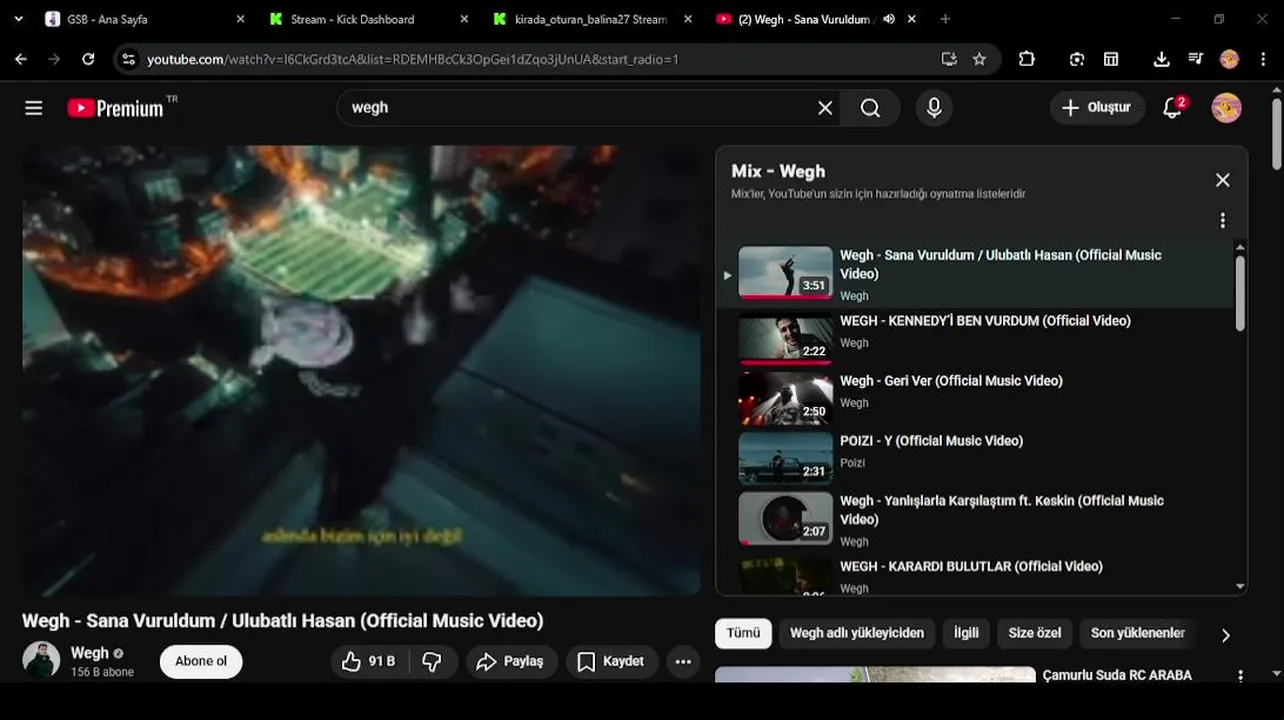
Task: Click Poizi channel name in playlist
Action: pos(852,463)
